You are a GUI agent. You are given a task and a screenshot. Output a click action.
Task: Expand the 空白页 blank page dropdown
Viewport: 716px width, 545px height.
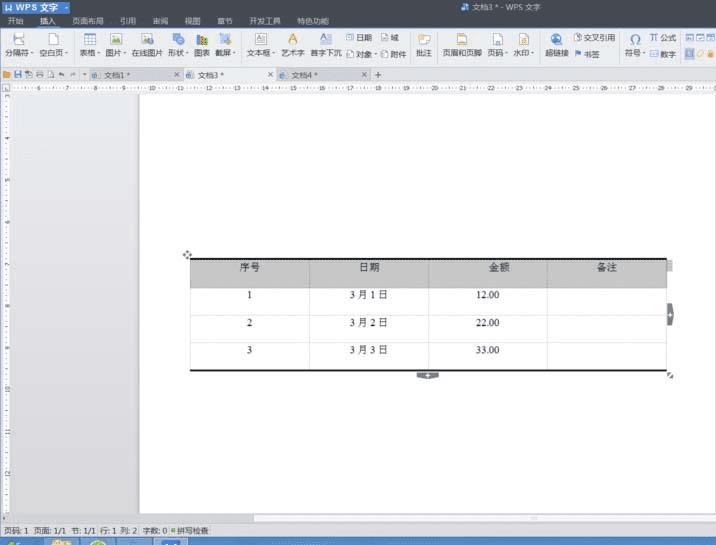67,53
